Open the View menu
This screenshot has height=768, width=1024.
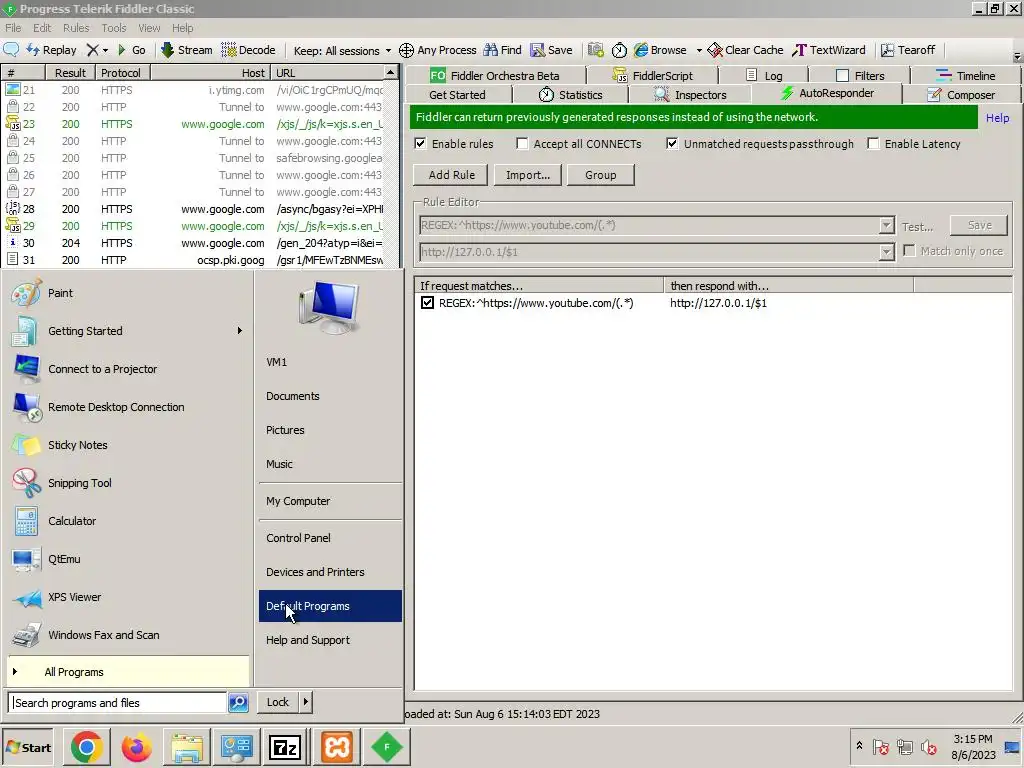[149, 28]
